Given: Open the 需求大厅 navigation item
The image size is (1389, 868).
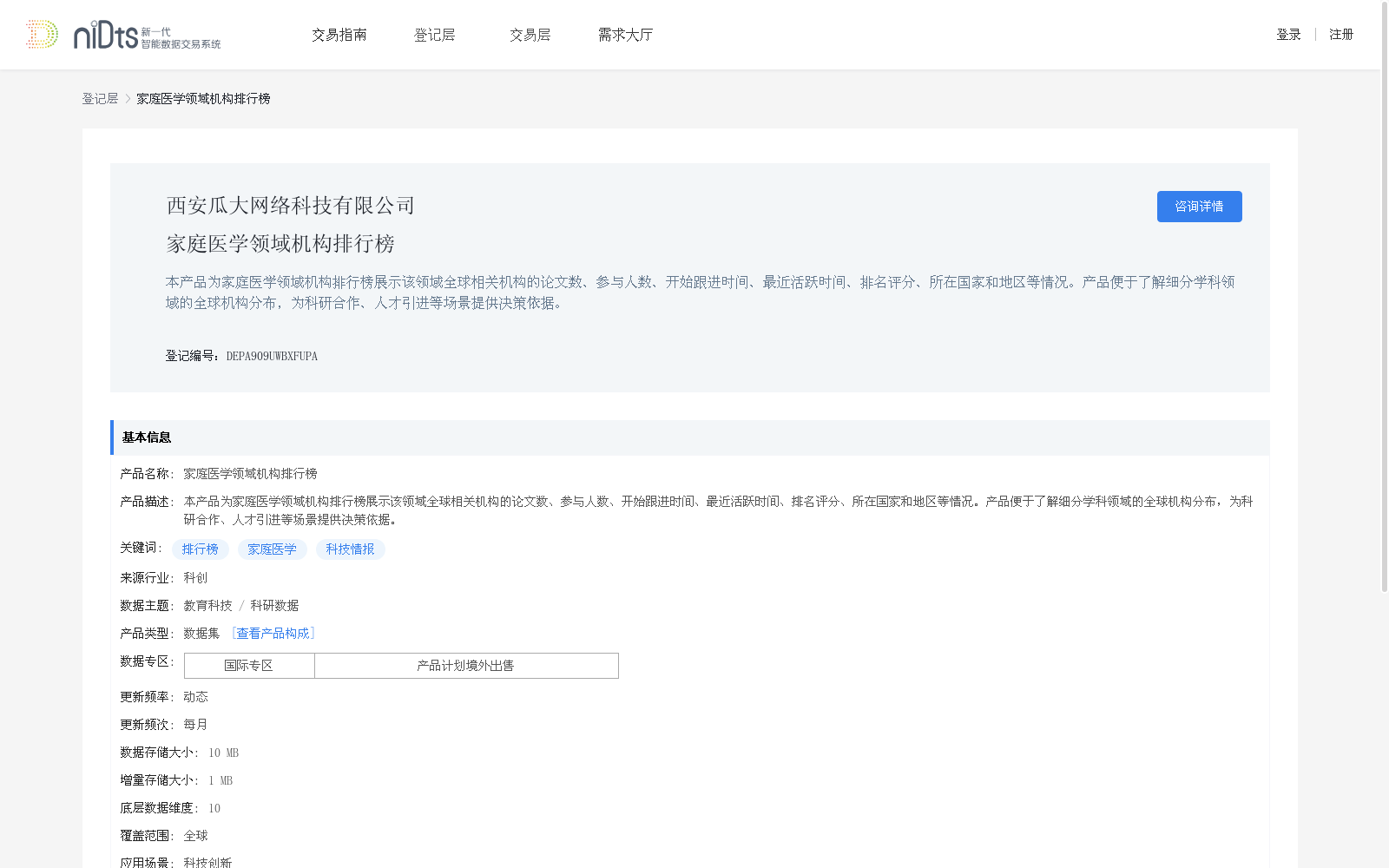Looking at the screenshot, I should [x=625, y=35].
